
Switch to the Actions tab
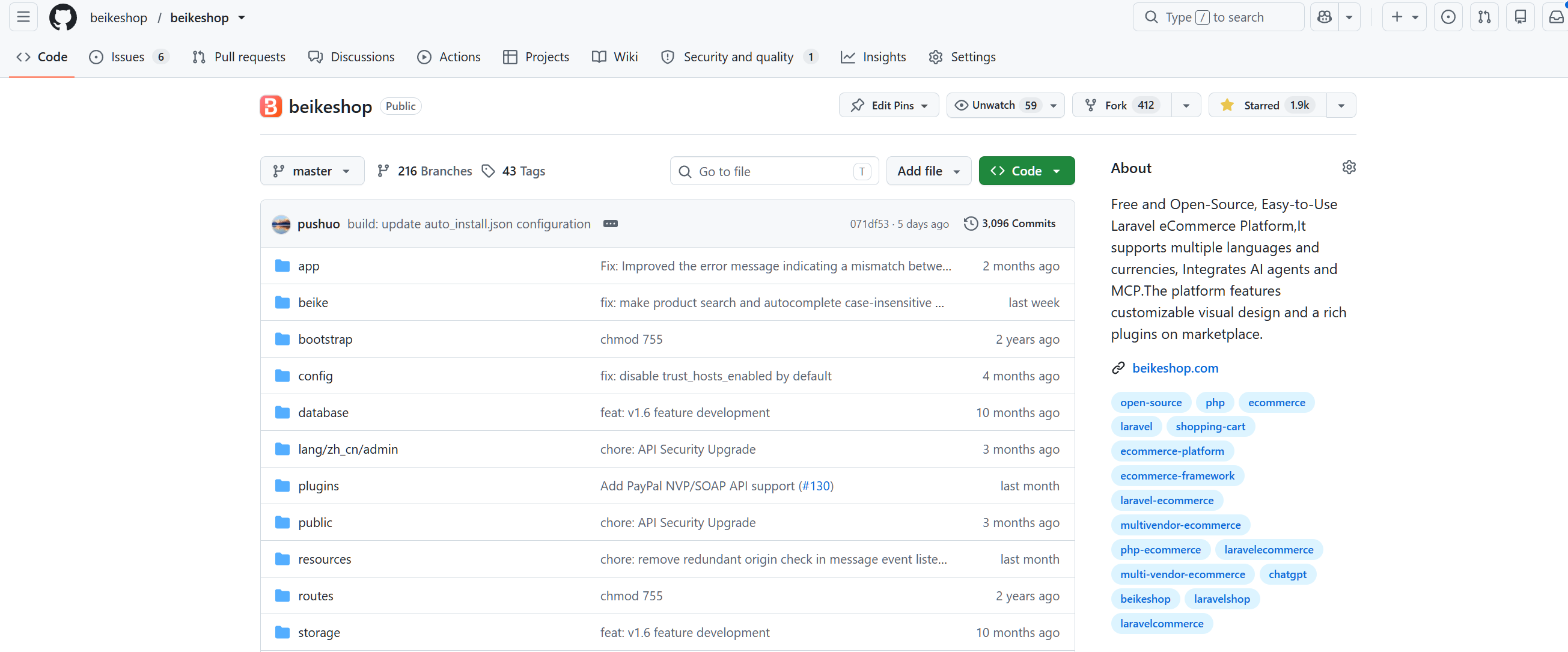tap(448, 56)
